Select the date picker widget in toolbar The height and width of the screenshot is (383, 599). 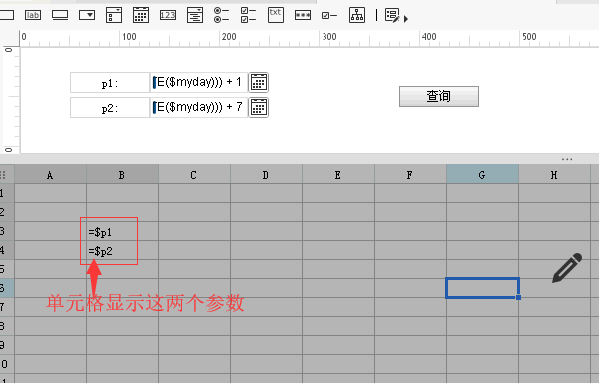(141, 15)
